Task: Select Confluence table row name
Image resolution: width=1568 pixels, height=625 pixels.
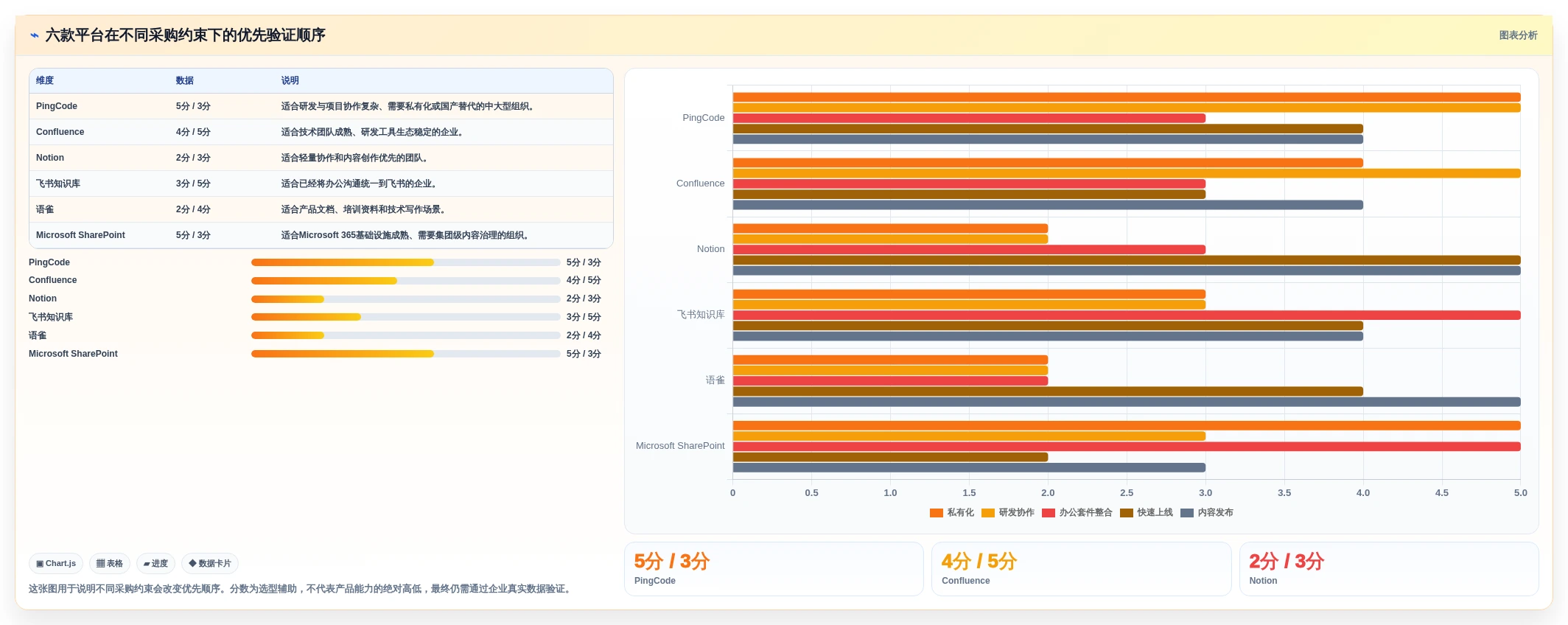Action: pos(60,132)
